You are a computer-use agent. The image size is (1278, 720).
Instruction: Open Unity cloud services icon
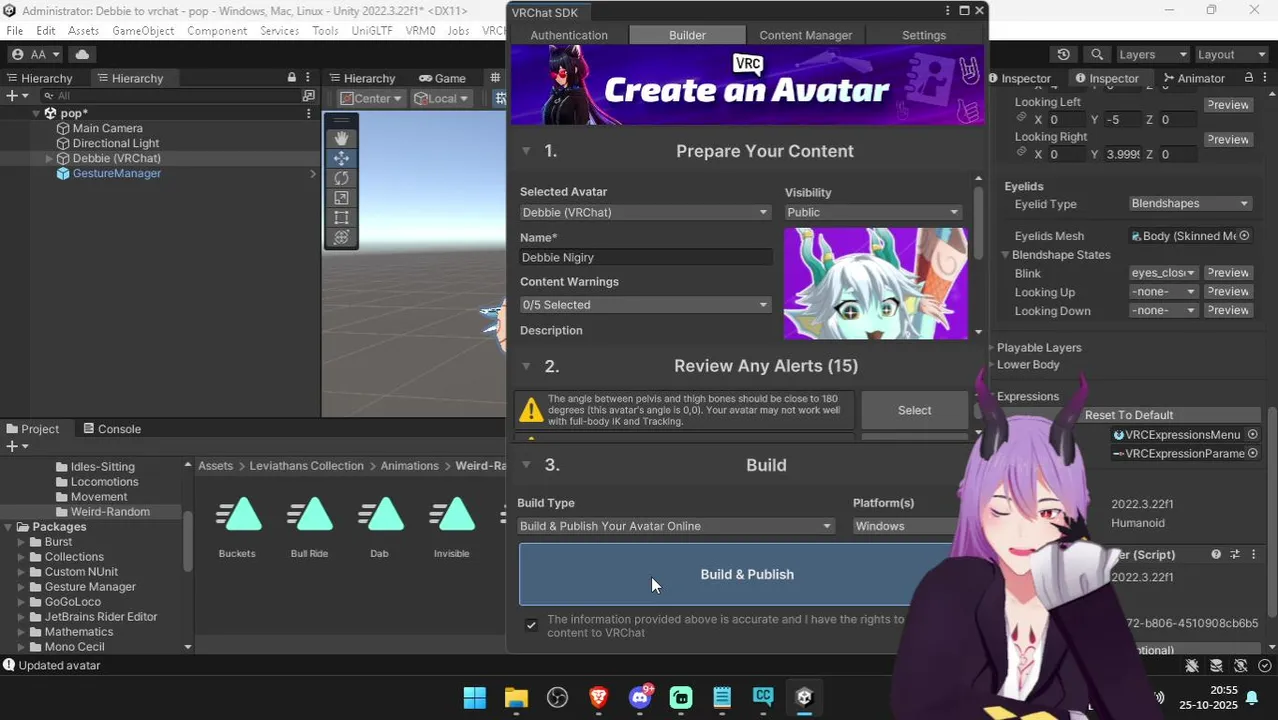click(x=82, y=54)
